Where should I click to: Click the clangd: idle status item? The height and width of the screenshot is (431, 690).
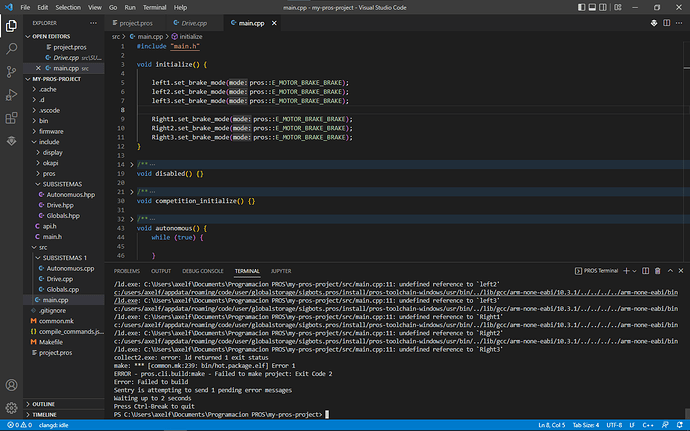(x=54, y=425)
